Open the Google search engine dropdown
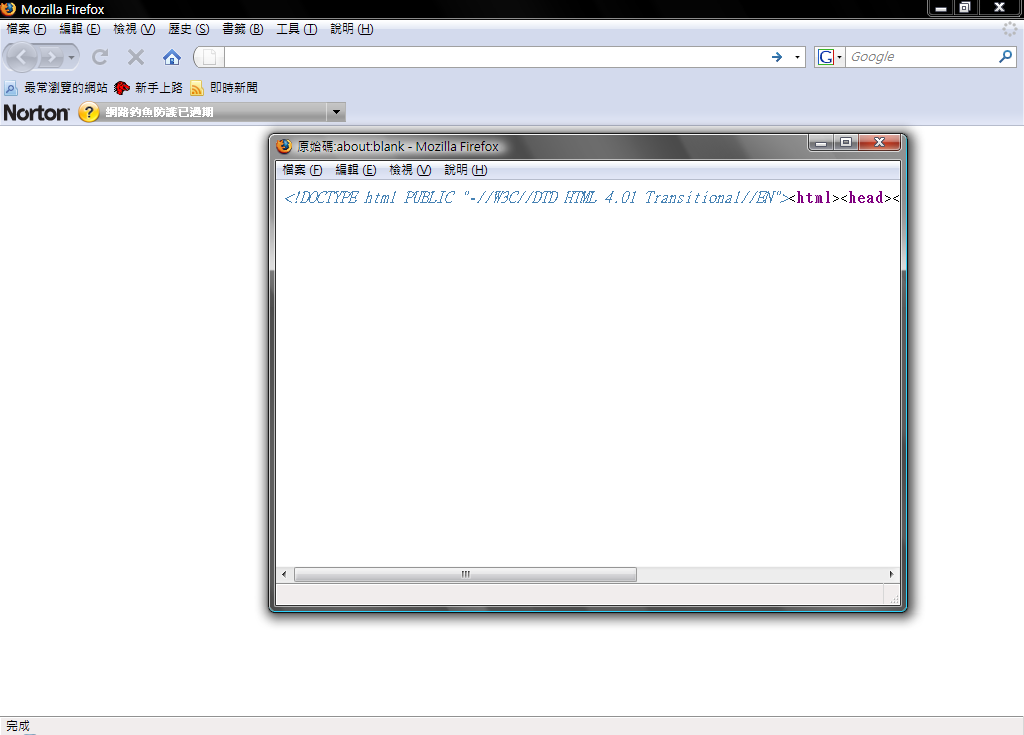Screen dimensions: 1024x735 click(x=830, y=57)
